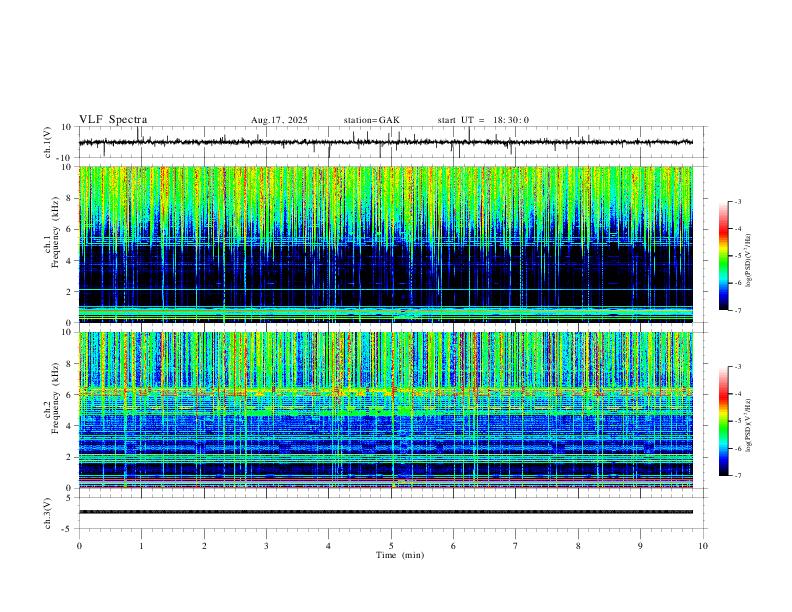
Task: Click the '-5' tick on ch.3(V) axis
Action: click(x=67, y=529)
